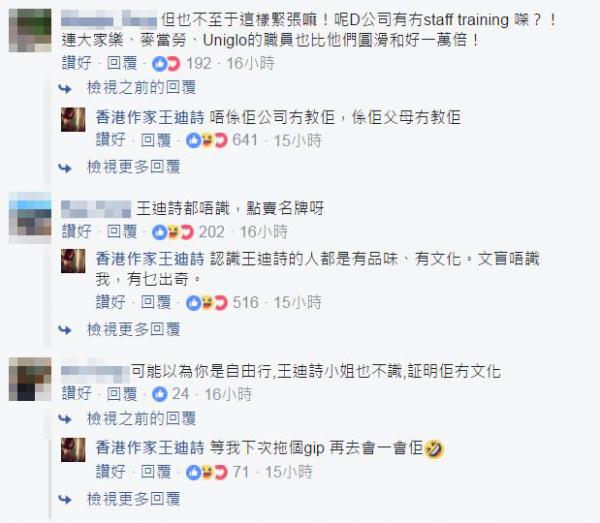Screen dimensions: 600x523
Task: Like the 點賣名牌呀 comment
Action: [x=77, y=232]
